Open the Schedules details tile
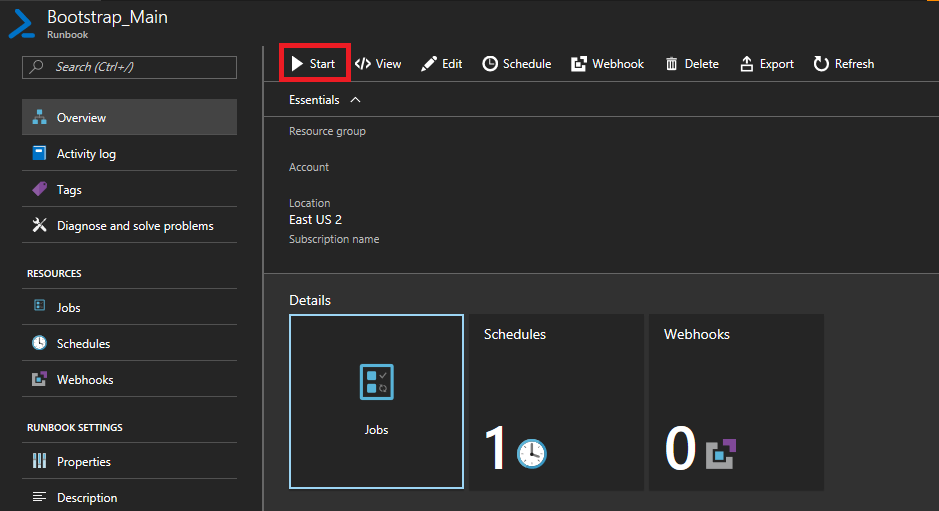 [x=556, y=402]
